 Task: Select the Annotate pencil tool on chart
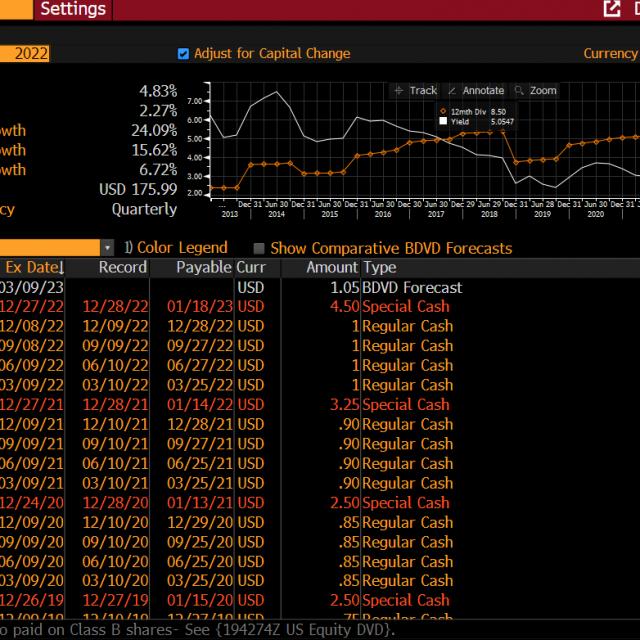[x=476, y=90]
